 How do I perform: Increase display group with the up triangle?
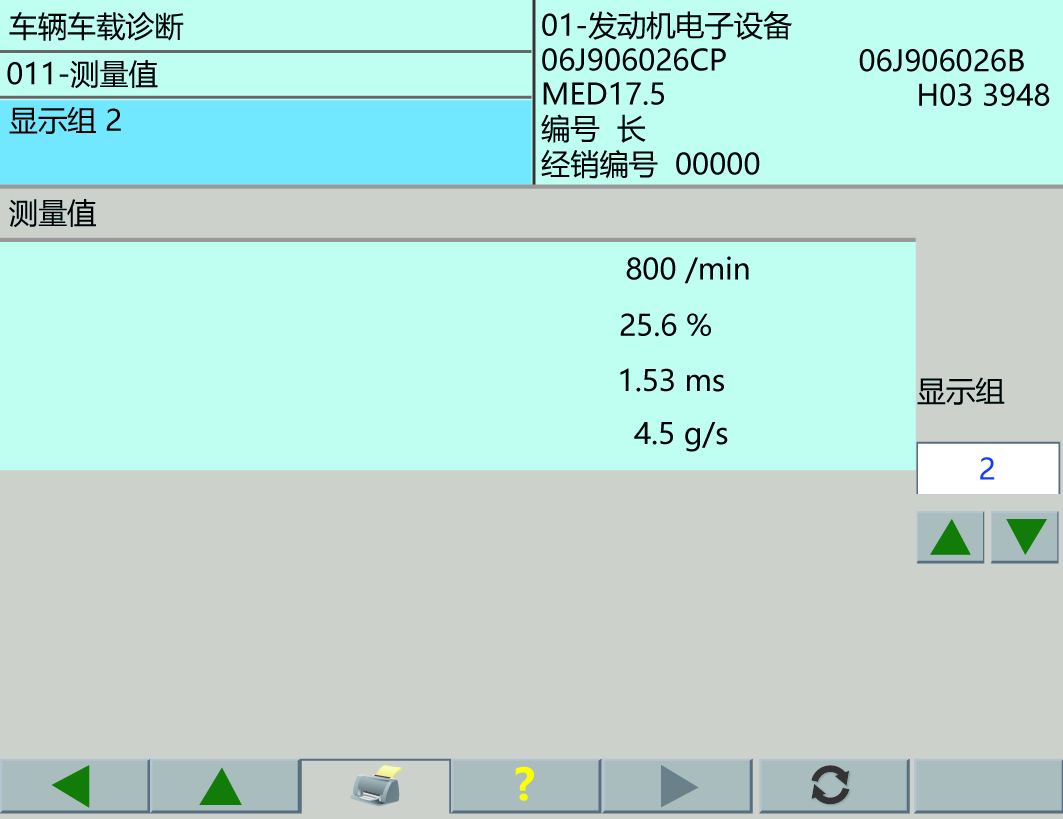pyautogui.click(x=948, y=535)
